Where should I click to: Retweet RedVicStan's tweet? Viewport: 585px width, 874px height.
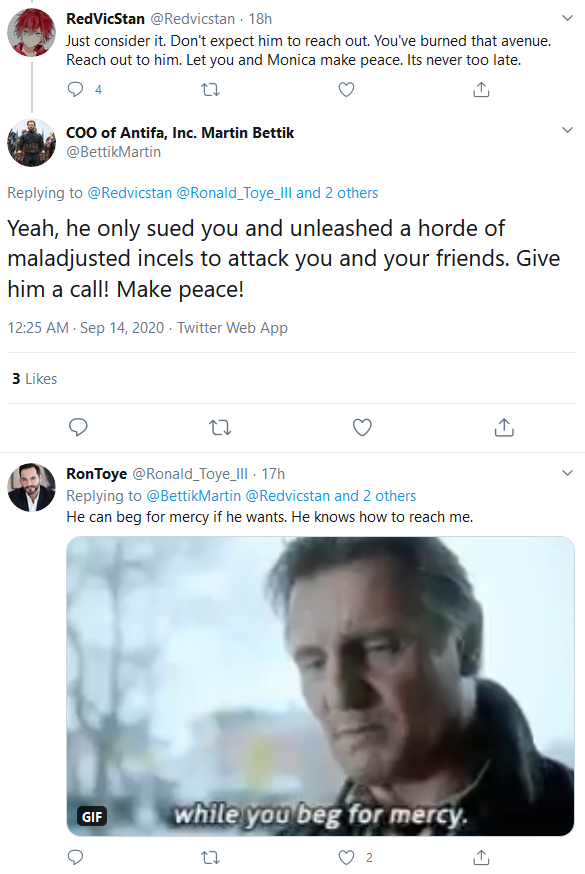[x=210, y=90]
